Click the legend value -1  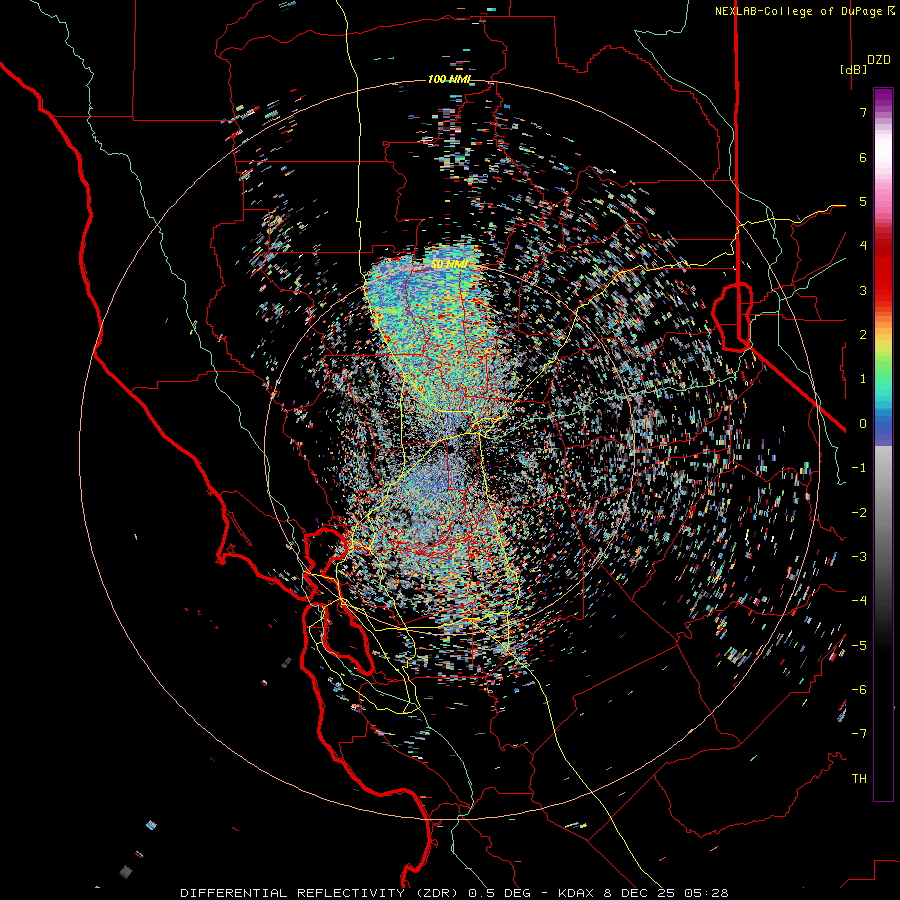coord(859,468)
